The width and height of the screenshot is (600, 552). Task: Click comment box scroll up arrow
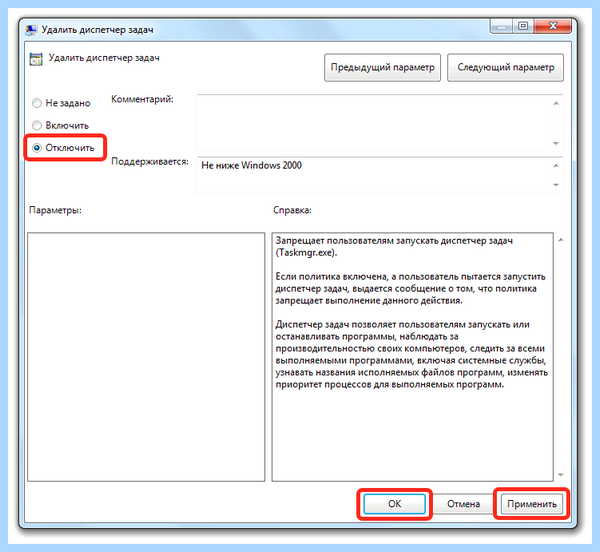pyautogui.click(x=556, y=103)
